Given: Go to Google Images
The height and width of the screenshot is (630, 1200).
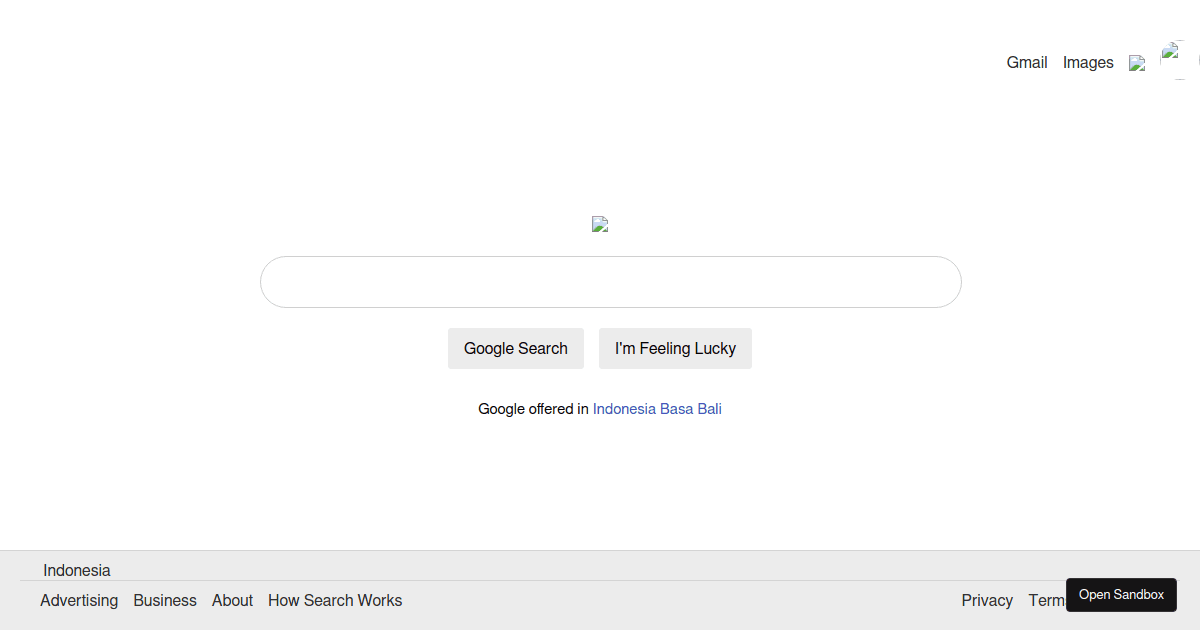Looking at the screenshot, I should pyautogui.click(x=1088, y=62).
